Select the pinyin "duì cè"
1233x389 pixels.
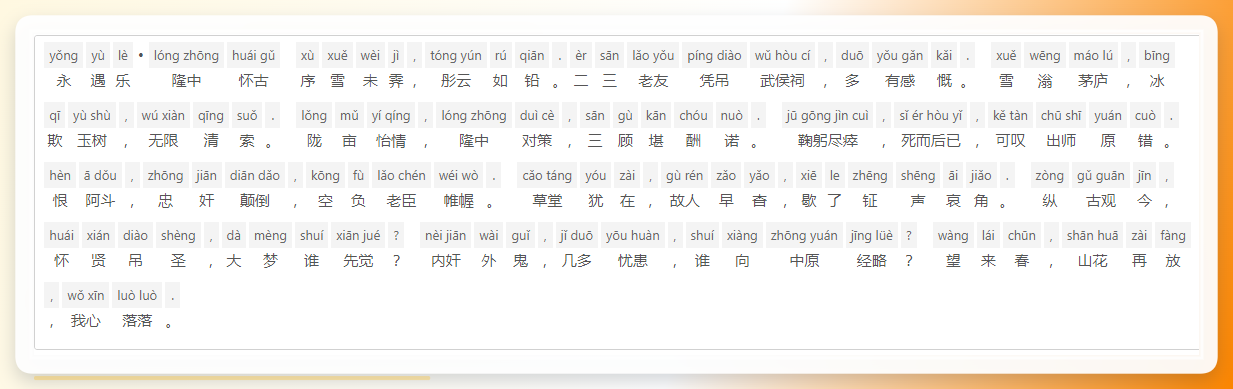pos(538,115)
